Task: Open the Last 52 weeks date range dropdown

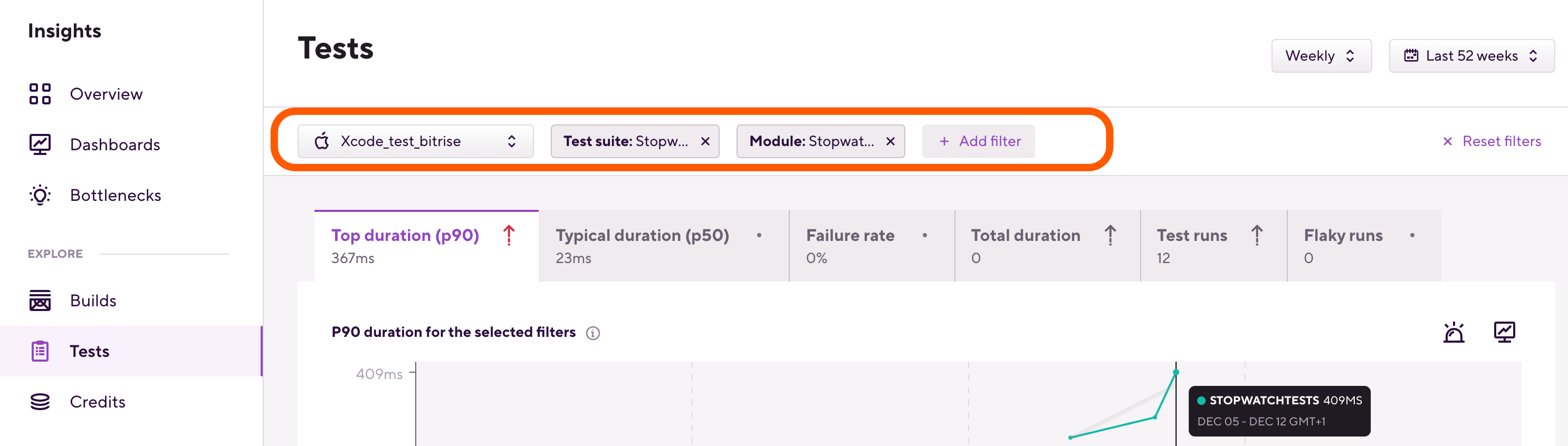Action: coord(1471,55)
